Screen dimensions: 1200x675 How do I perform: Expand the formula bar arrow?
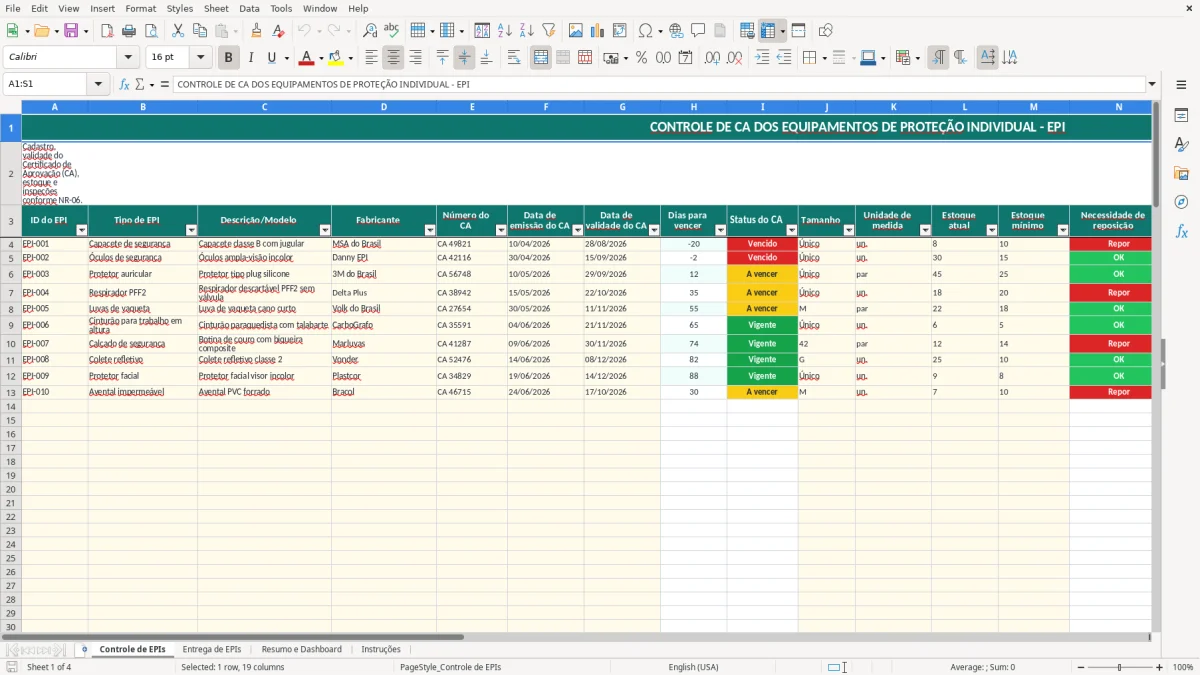point(1152,84)
